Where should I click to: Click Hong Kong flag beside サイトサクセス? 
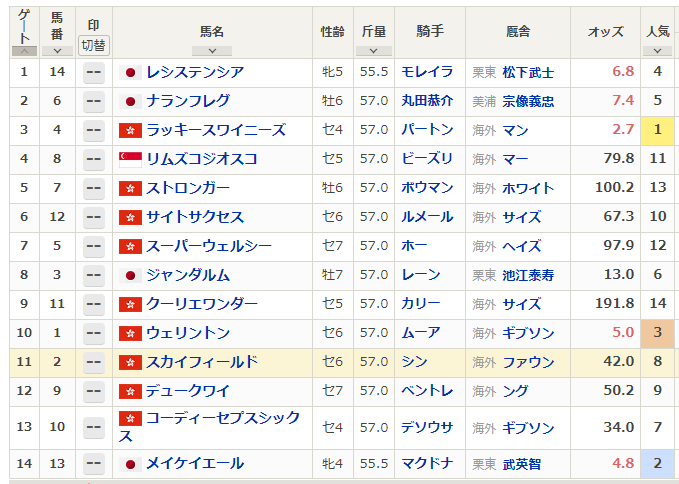tap(130, 217)
